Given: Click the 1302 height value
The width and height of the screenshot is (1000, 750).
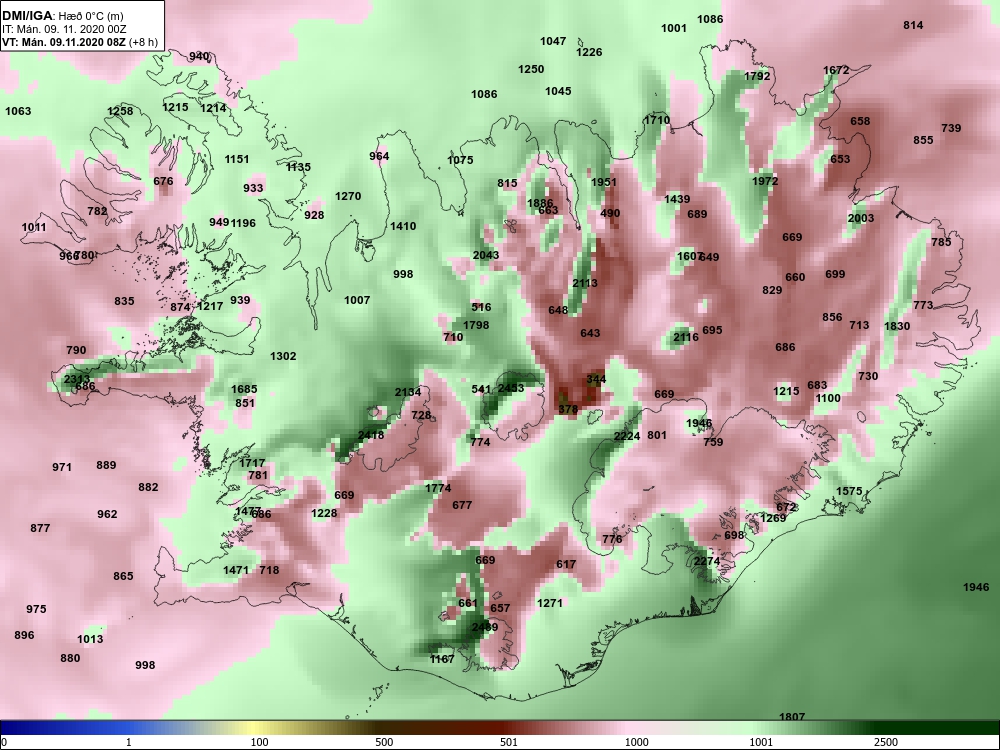Looking at the screenshot, I should tap(283, 356).
